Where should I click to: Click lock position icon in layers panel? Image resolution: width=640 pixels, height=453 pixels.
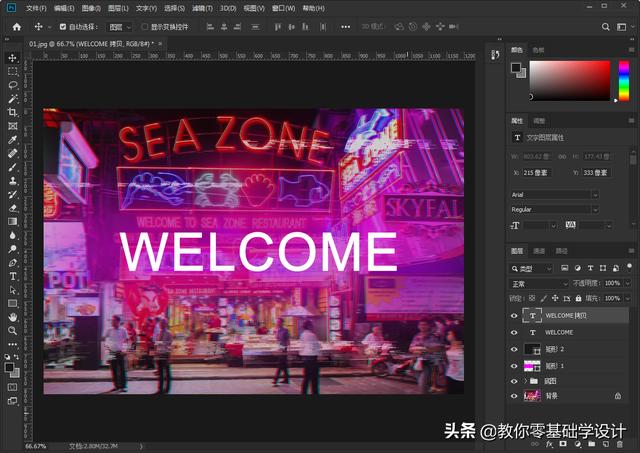click(555, 298)
